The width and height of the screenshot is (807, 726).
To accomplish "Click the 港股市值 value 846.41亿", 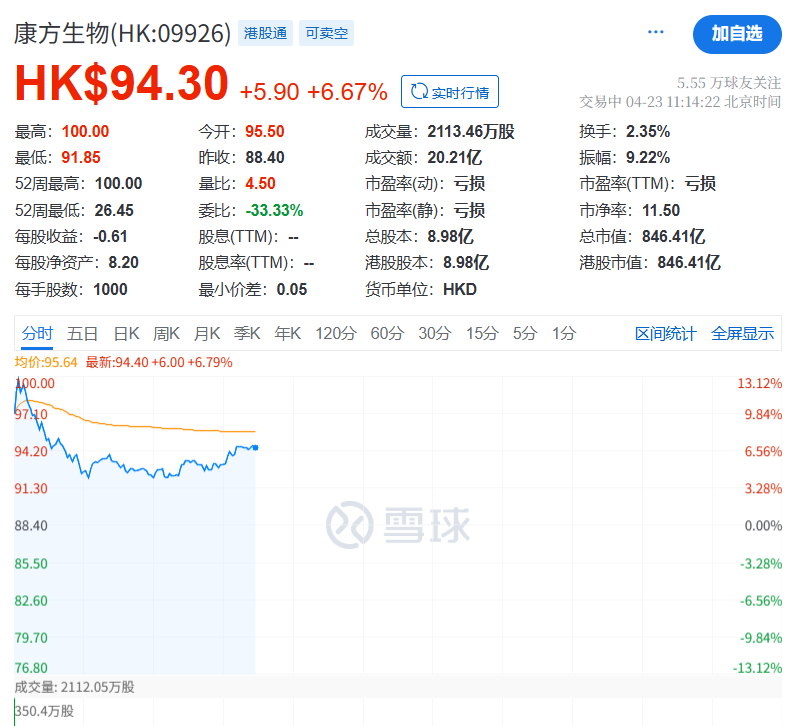I will click(689, 263).
